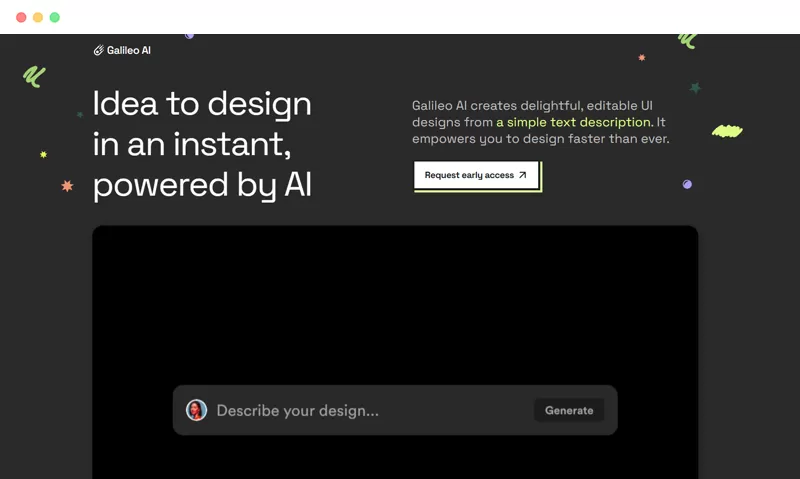This screenshot has height=479, width=800.
Task: Click the user avatar in the prompt bar
Action: [196, 410]
